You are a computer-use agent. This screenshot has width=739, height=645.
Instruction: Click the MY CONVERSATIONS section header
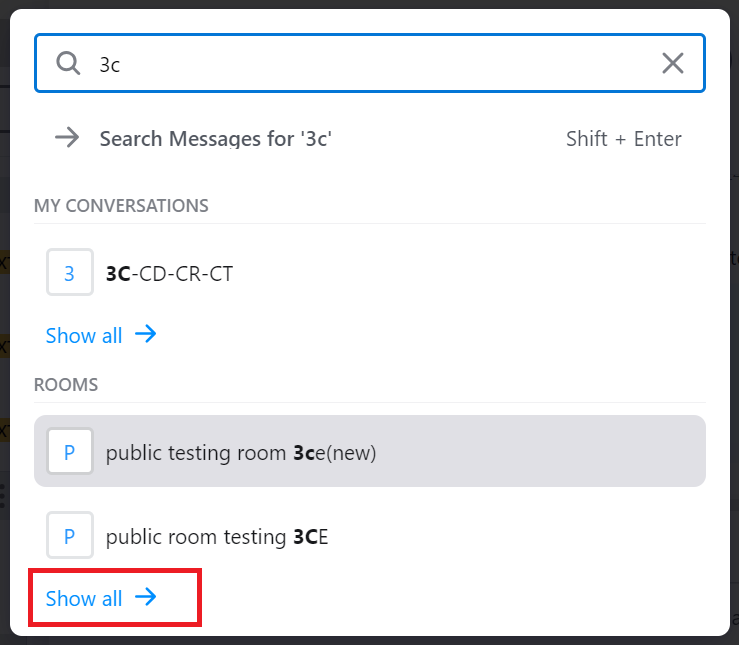121,206
